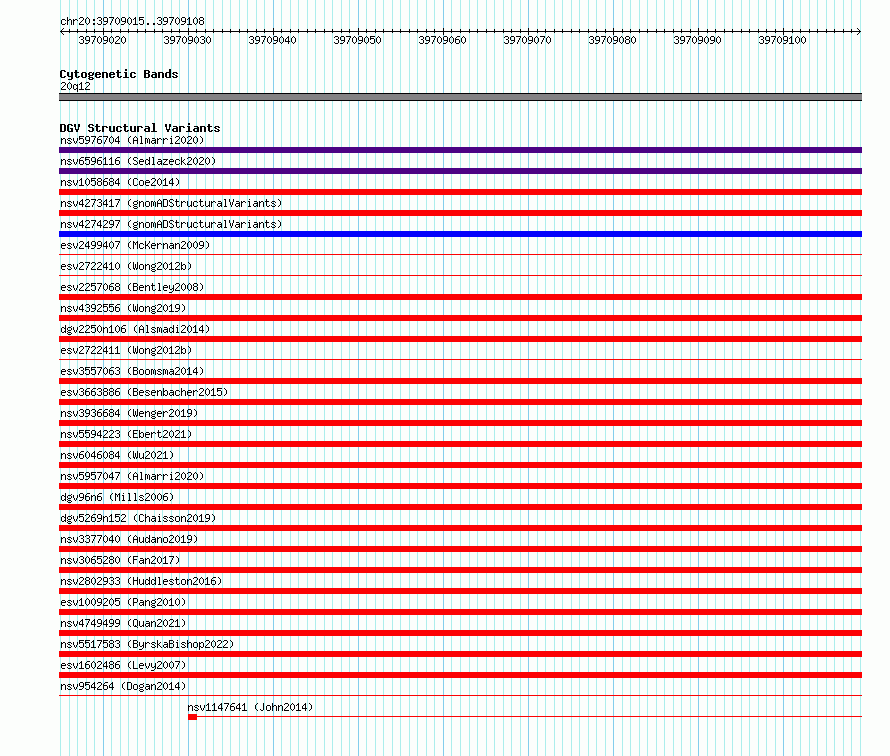Viewport: 890px width, 756px height.
Task: Click the nsv5976704 (Almarri2020) variant label
Action: (132, 140)
